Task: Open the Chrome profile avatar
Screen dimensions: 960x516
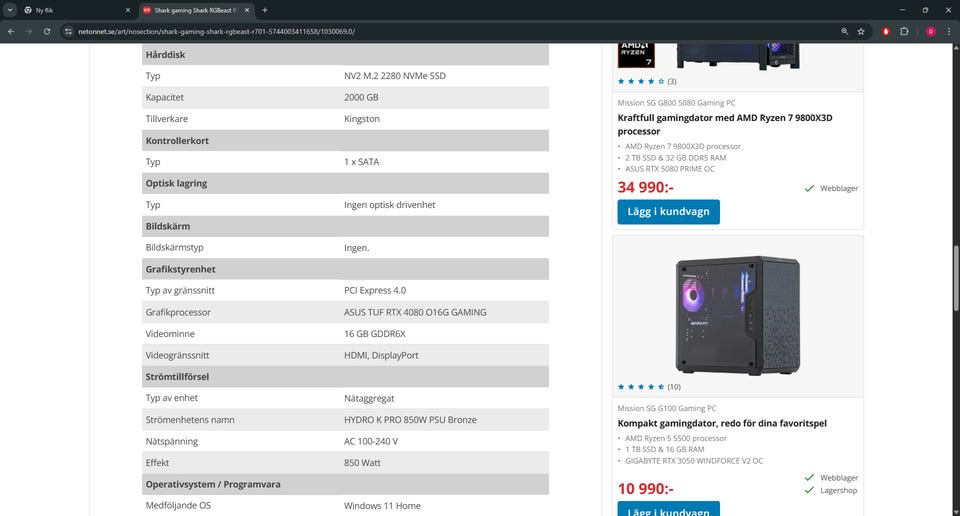Action: coord(931,31)
